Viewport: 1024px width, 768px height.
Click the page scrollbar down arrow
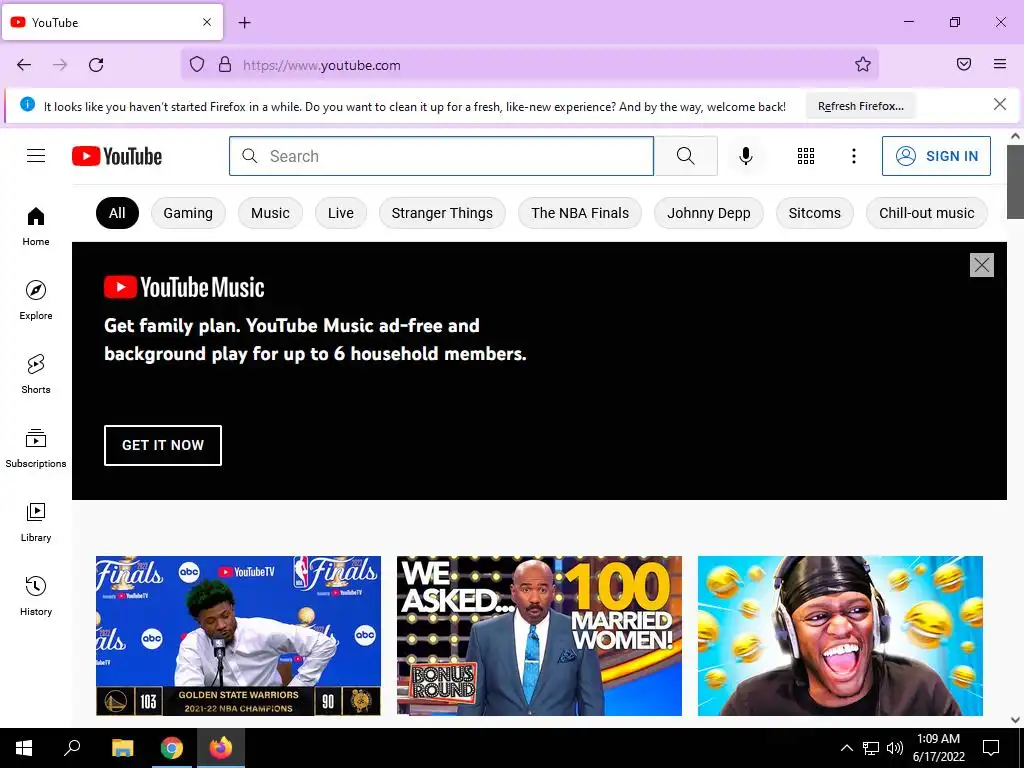[1016, 720]
